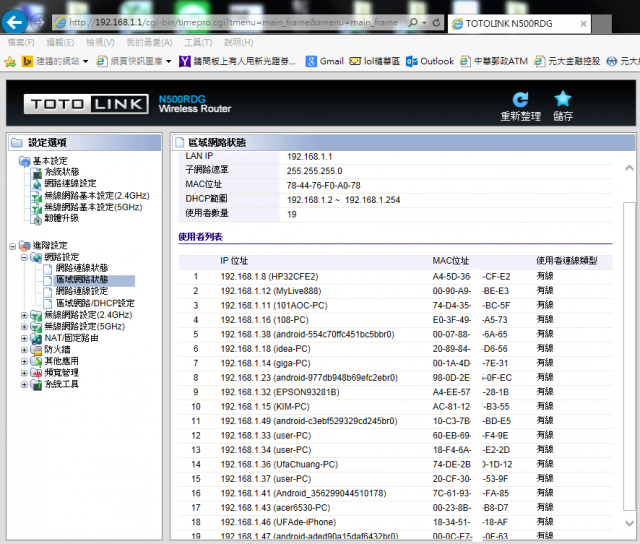
Task: Open the 檔案(F) menu
Action: tap(20, 42)
